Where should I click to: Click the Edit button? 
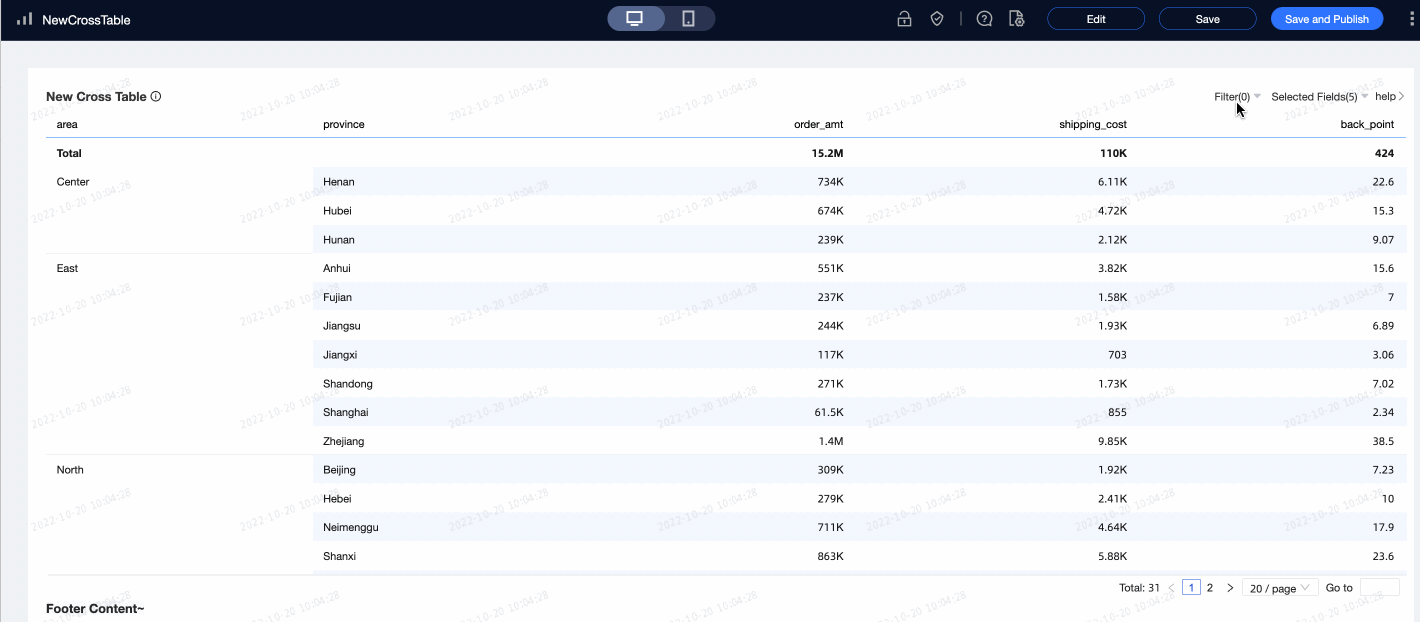1096,19
